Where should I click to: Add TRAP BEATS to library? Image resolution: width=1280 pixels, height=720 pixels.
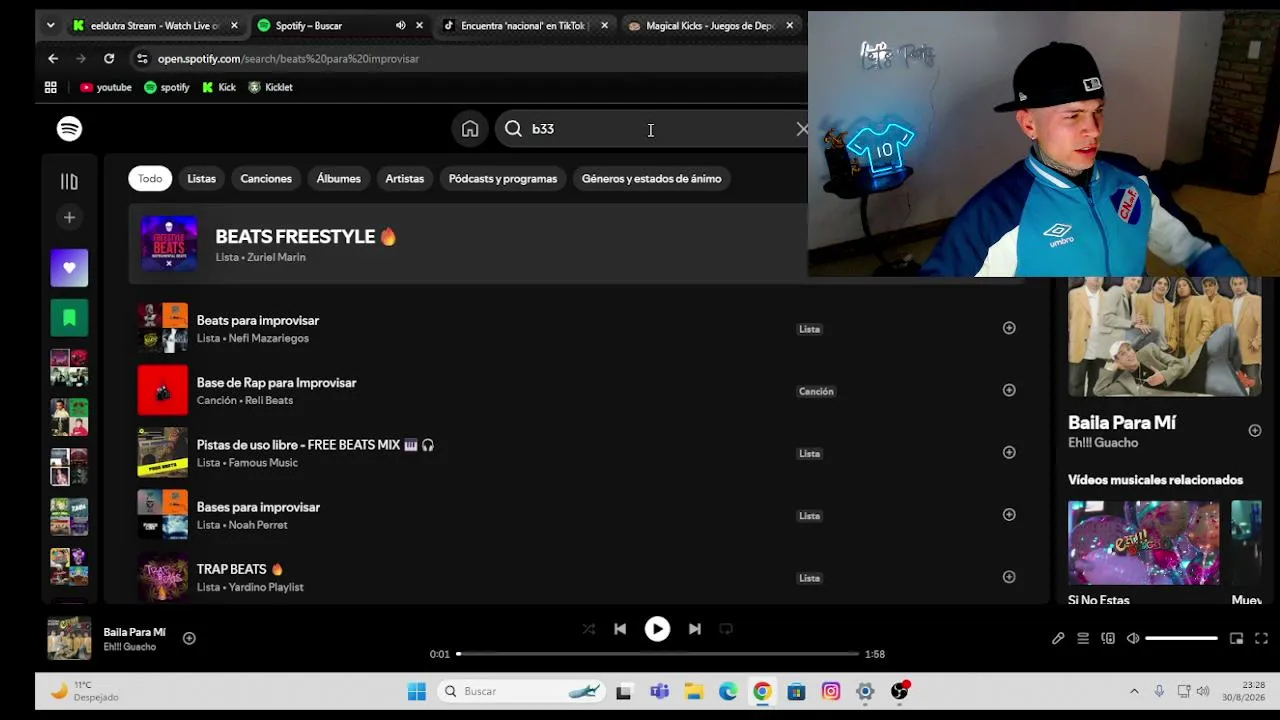[1009, 576]
